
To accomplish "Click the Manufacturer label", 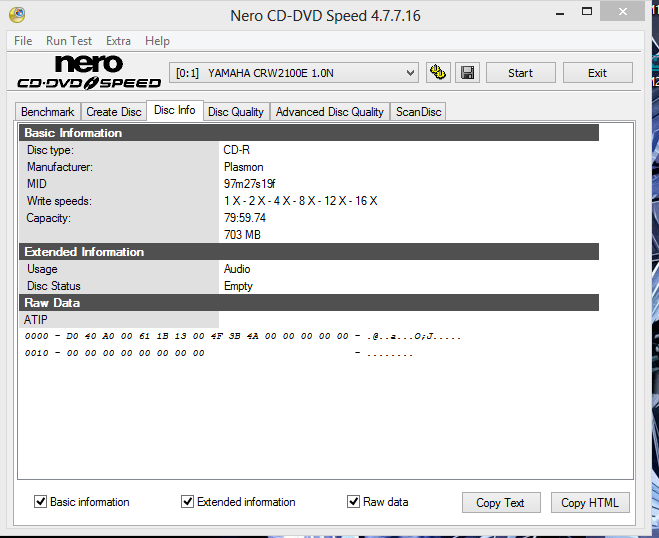I will 60,167.
